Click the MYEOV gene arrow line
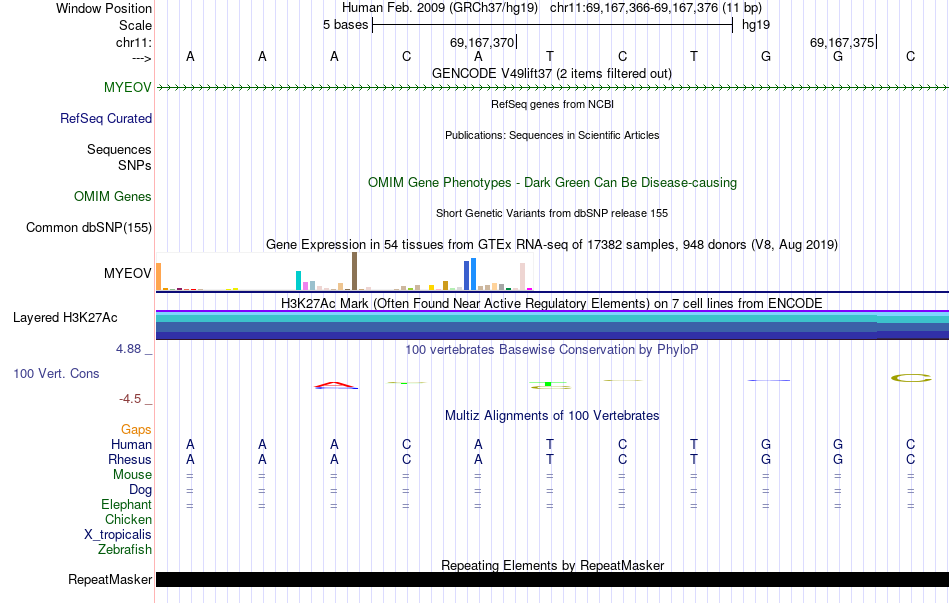 point(552,88)
